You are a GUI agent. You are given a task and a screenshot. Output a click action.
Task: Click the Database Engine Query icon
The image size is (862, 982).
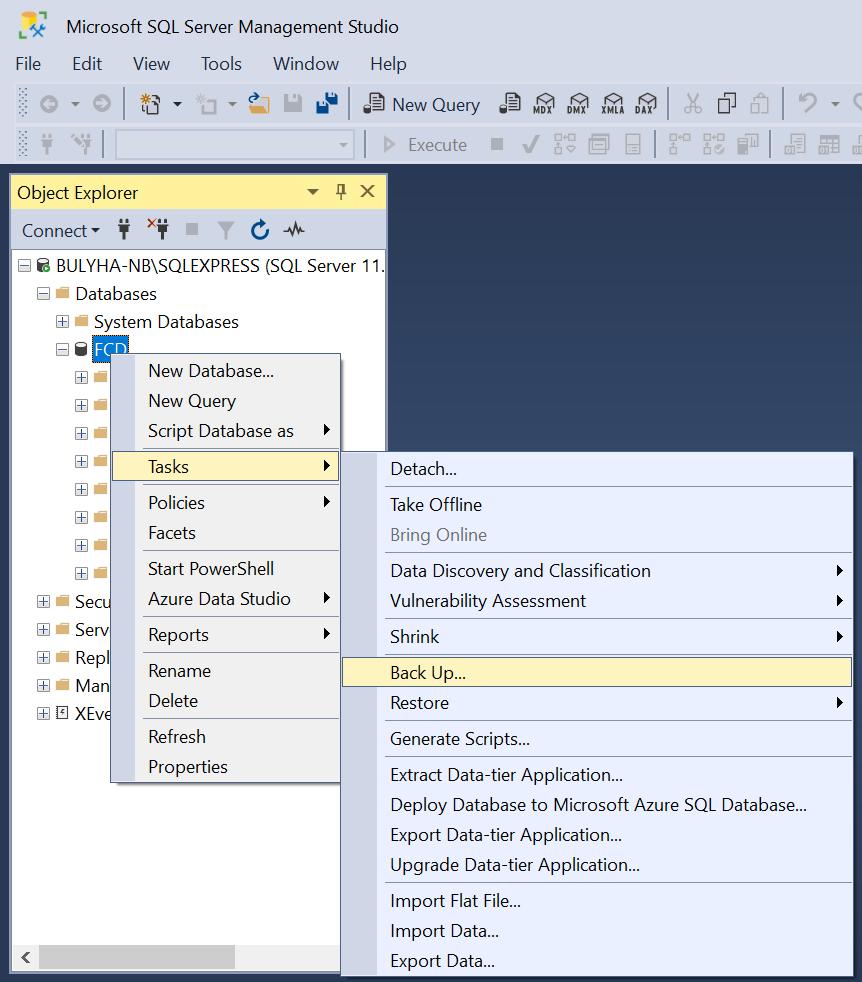pyautogui.click(x=509, y=103)
